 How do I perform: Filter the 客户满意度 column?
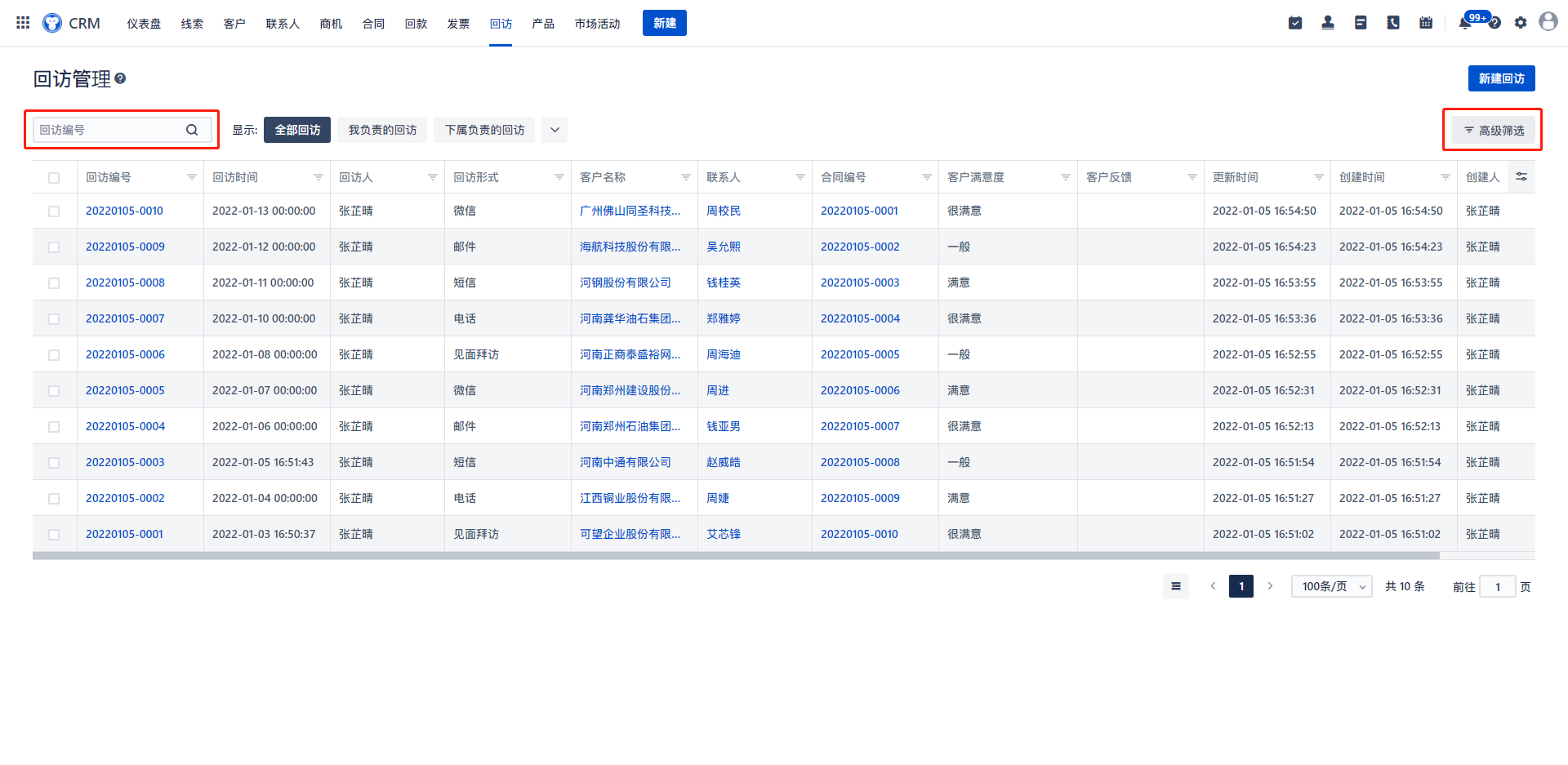(1066, 177)
